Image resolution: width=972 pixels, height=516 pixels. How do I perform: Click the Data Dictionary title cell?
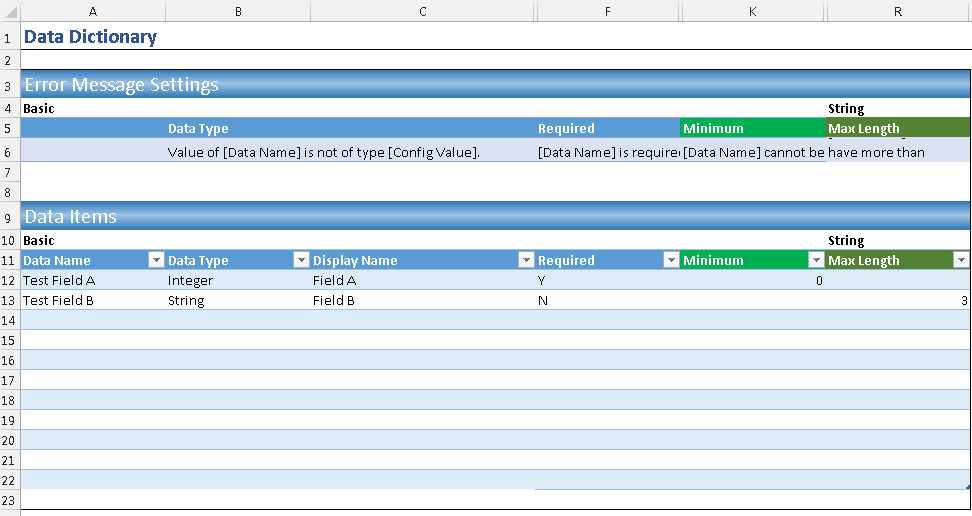pyautogui.click(x=90, y=37)
